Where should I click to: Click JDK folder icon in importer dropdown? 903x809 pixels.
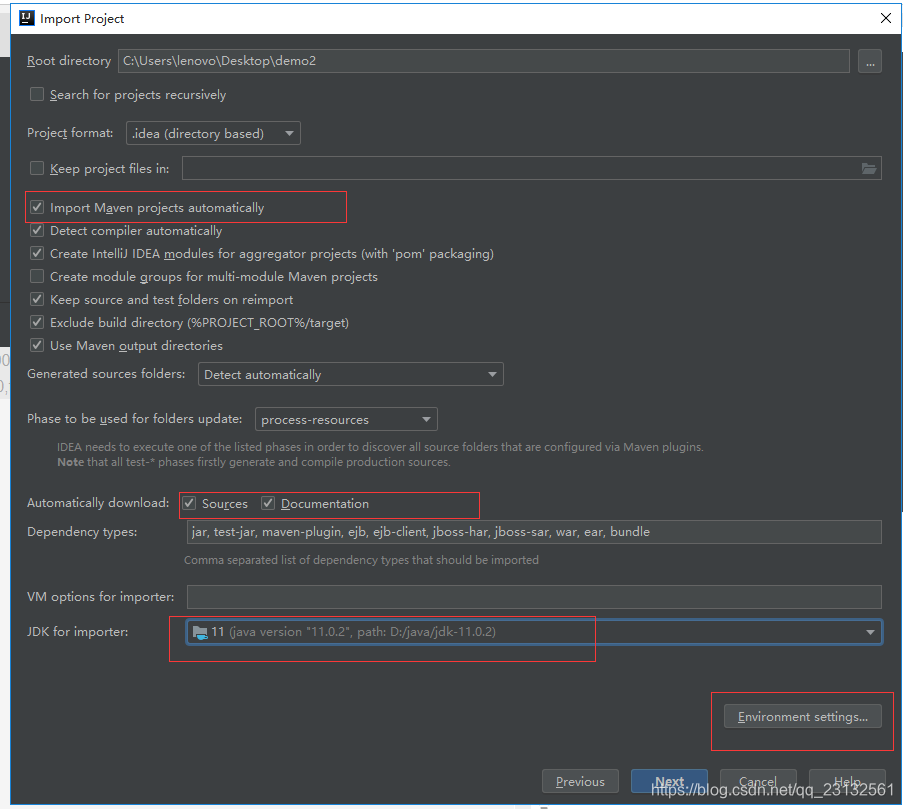pyautogui.click(x=200, y=632)
